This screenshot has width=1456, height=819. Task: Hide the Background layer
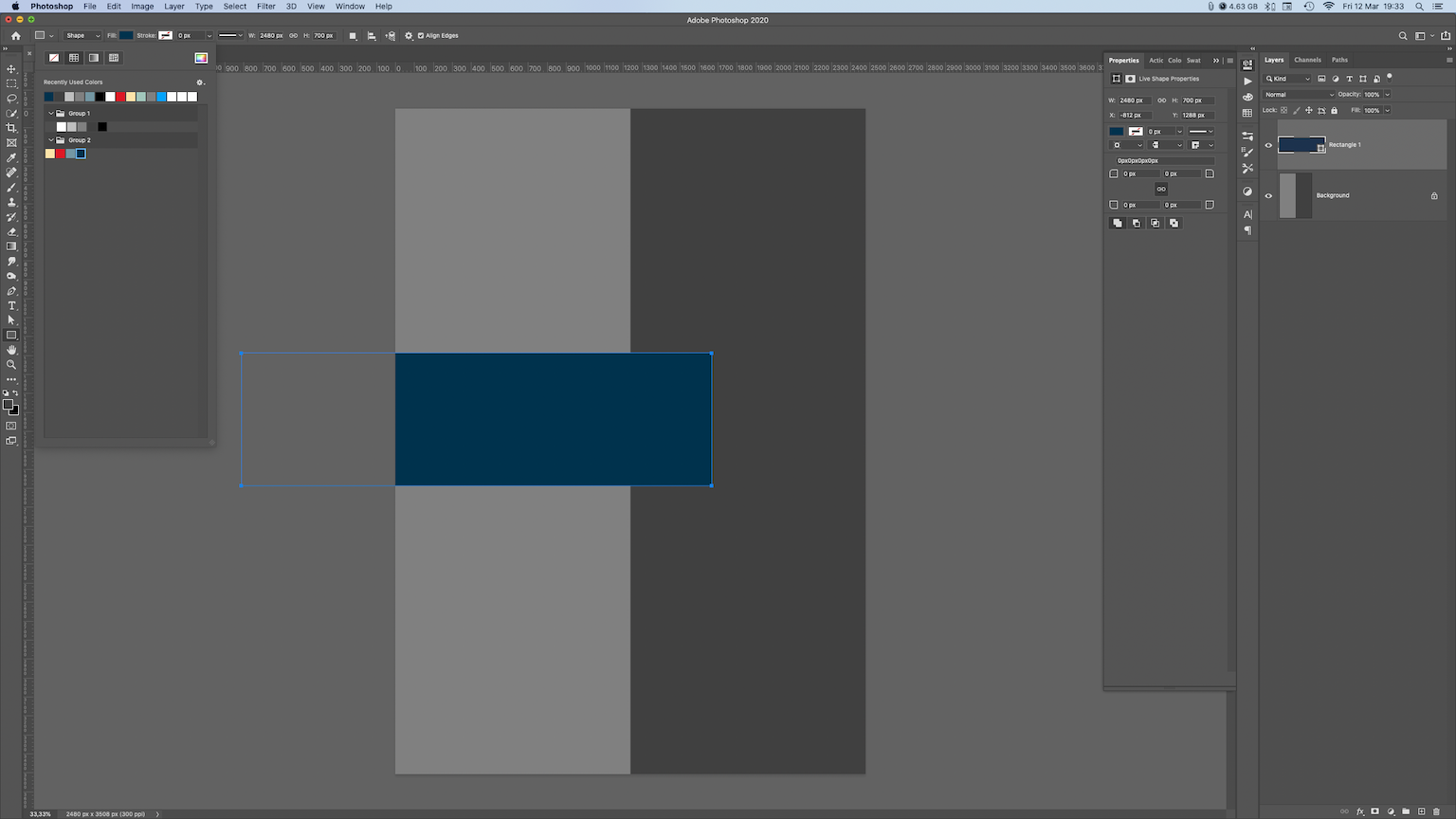click(x=1268, y=196)
